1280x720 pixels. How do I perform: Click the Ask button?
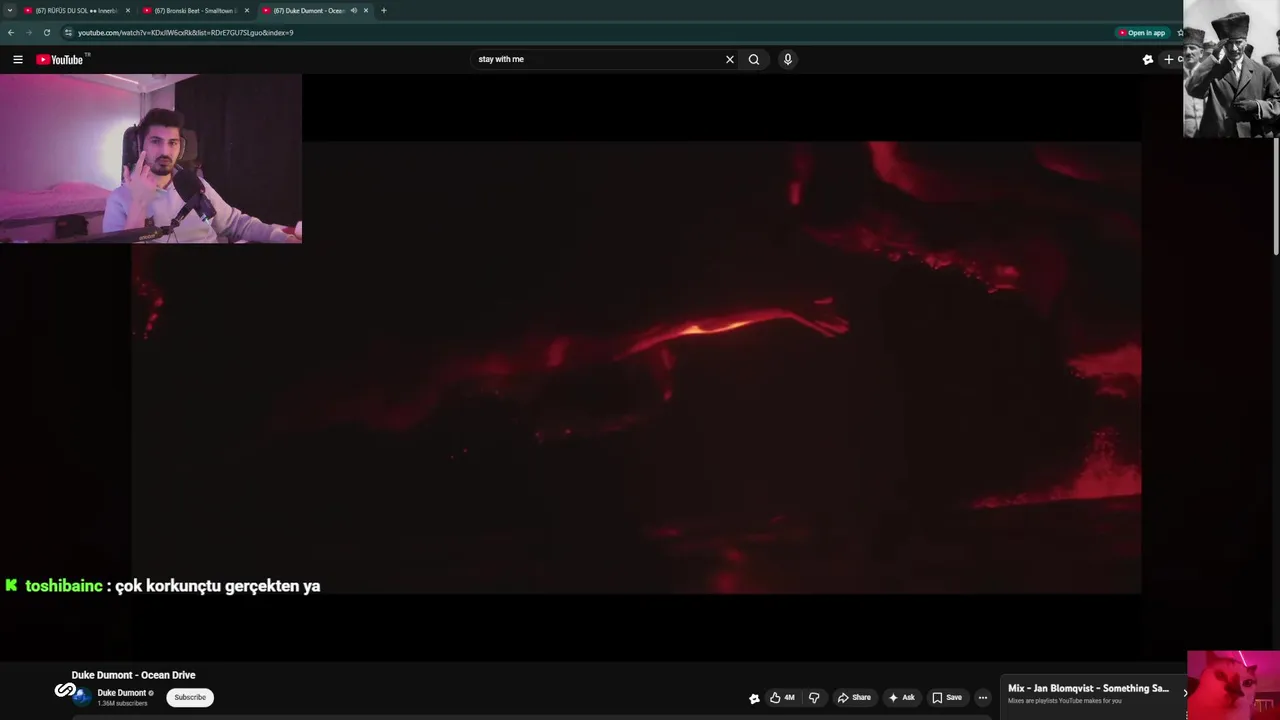901,697
